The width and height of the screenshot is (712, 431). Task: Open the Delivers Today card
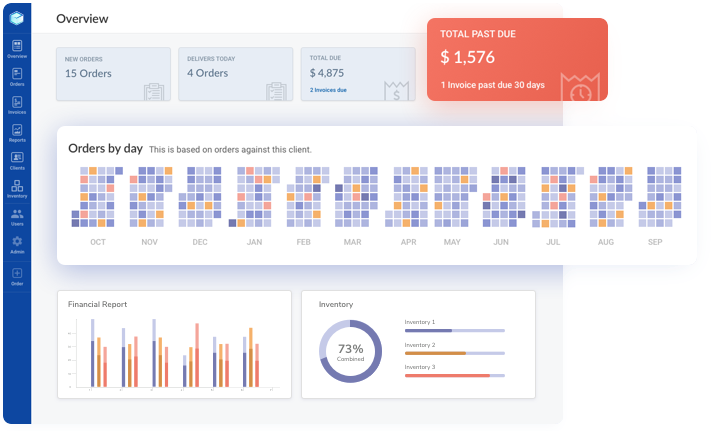click(x=236, y=74)
